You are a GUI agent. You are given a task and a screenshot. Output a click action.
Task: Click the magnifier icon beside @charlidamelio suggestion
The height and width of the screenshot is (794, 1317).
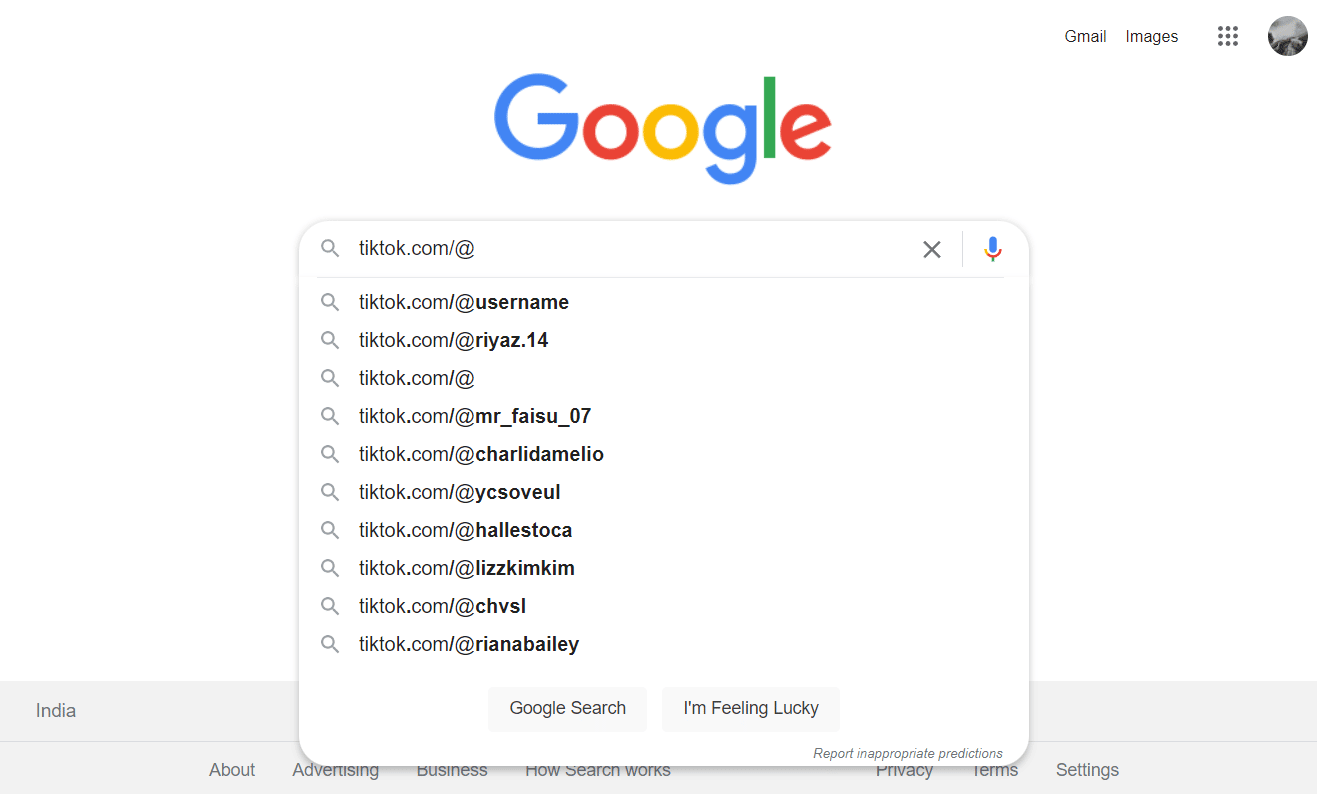coord(330,454)
